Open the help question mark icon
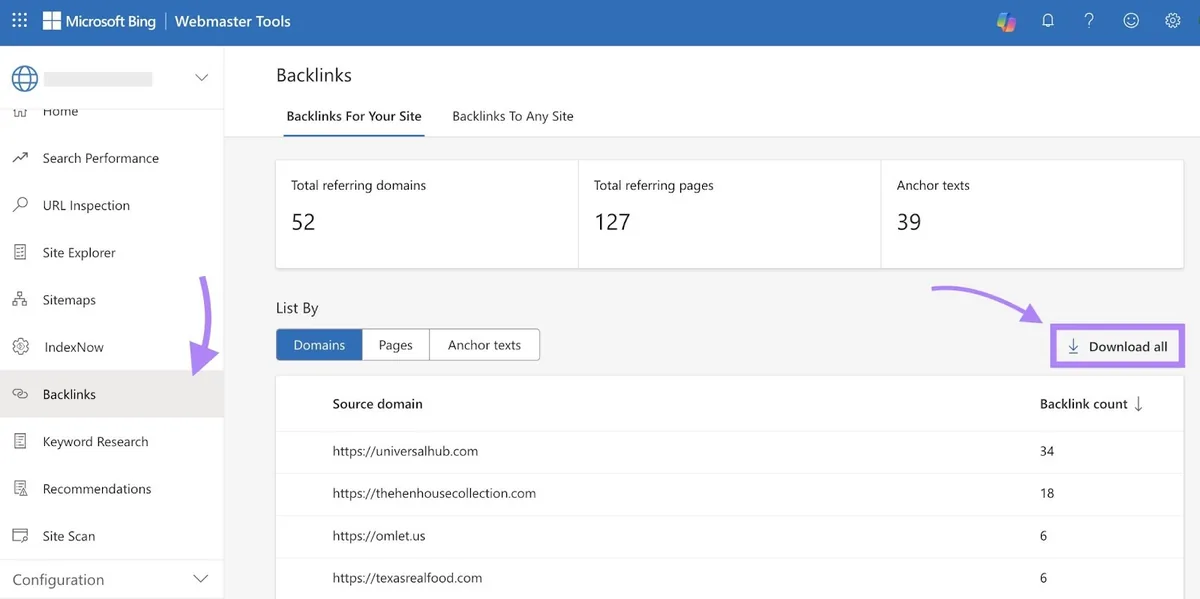The width and height of the screenshot is (1200, 599). click(1089, 21)
